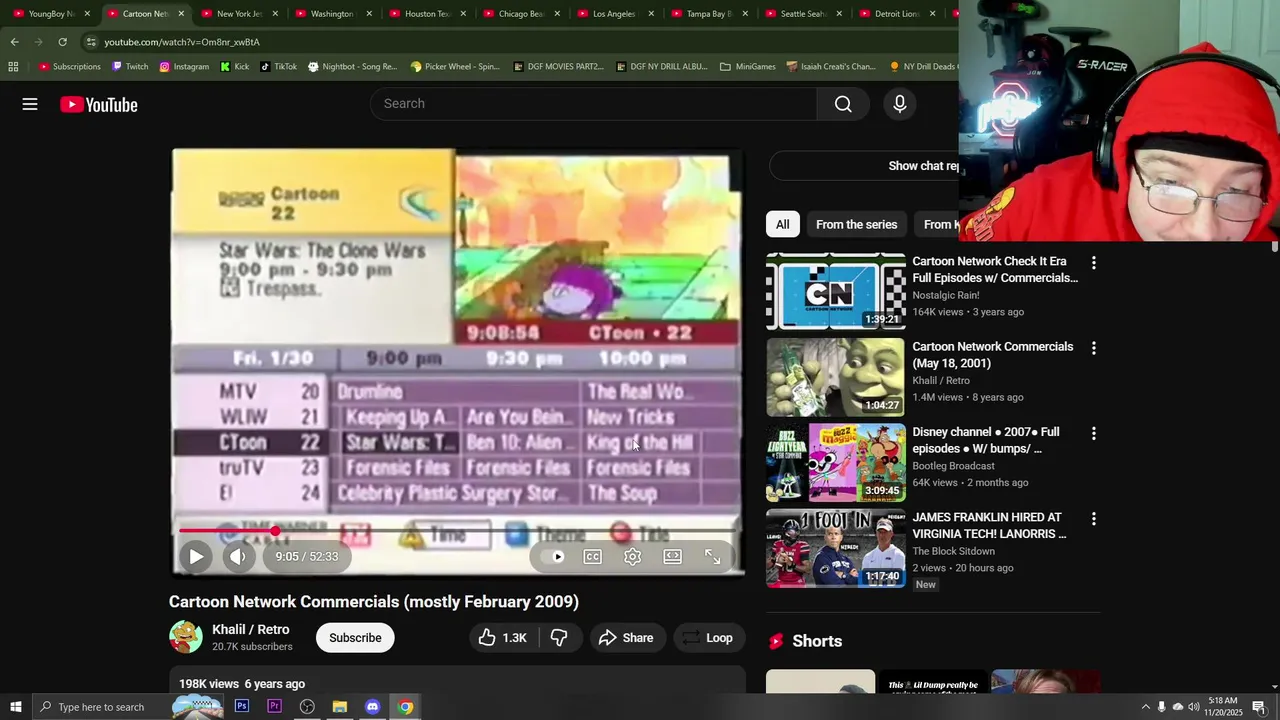The image size is (1280, 720).
Task: Play the video
Action: pyautogui.click(x=196, y=557)
